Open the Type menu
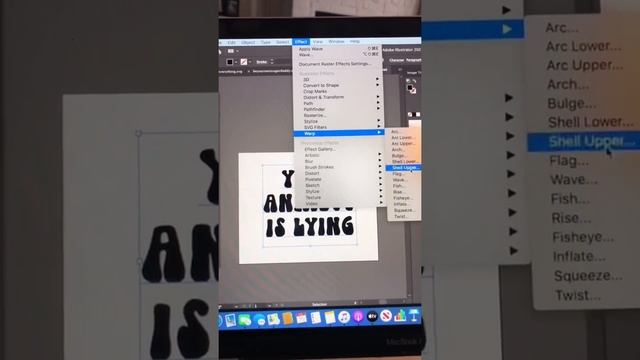640x360 pixels. pos(265,42)
